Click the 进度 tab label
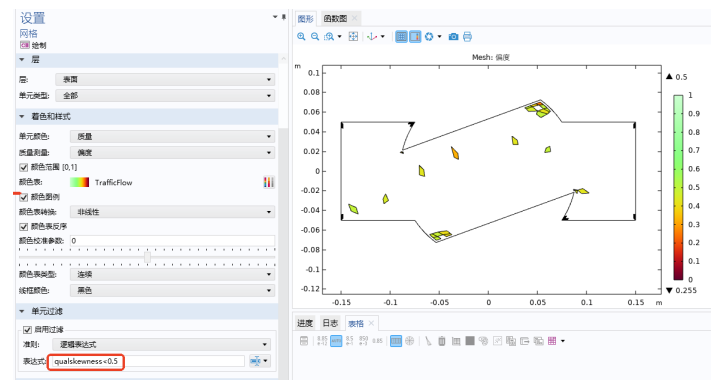The width and height of the screenshot is (716, 386). click(x=305, y=323)
